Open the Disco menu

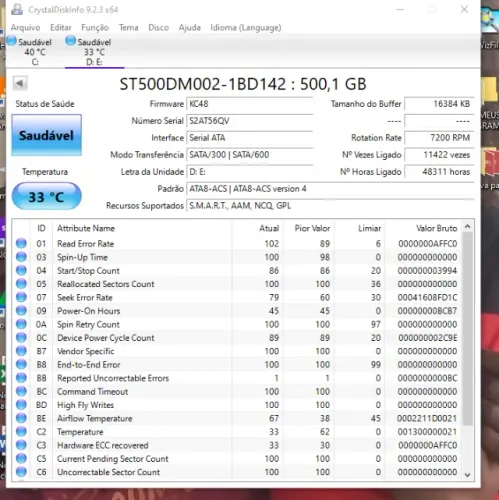[x=159, y=27]
